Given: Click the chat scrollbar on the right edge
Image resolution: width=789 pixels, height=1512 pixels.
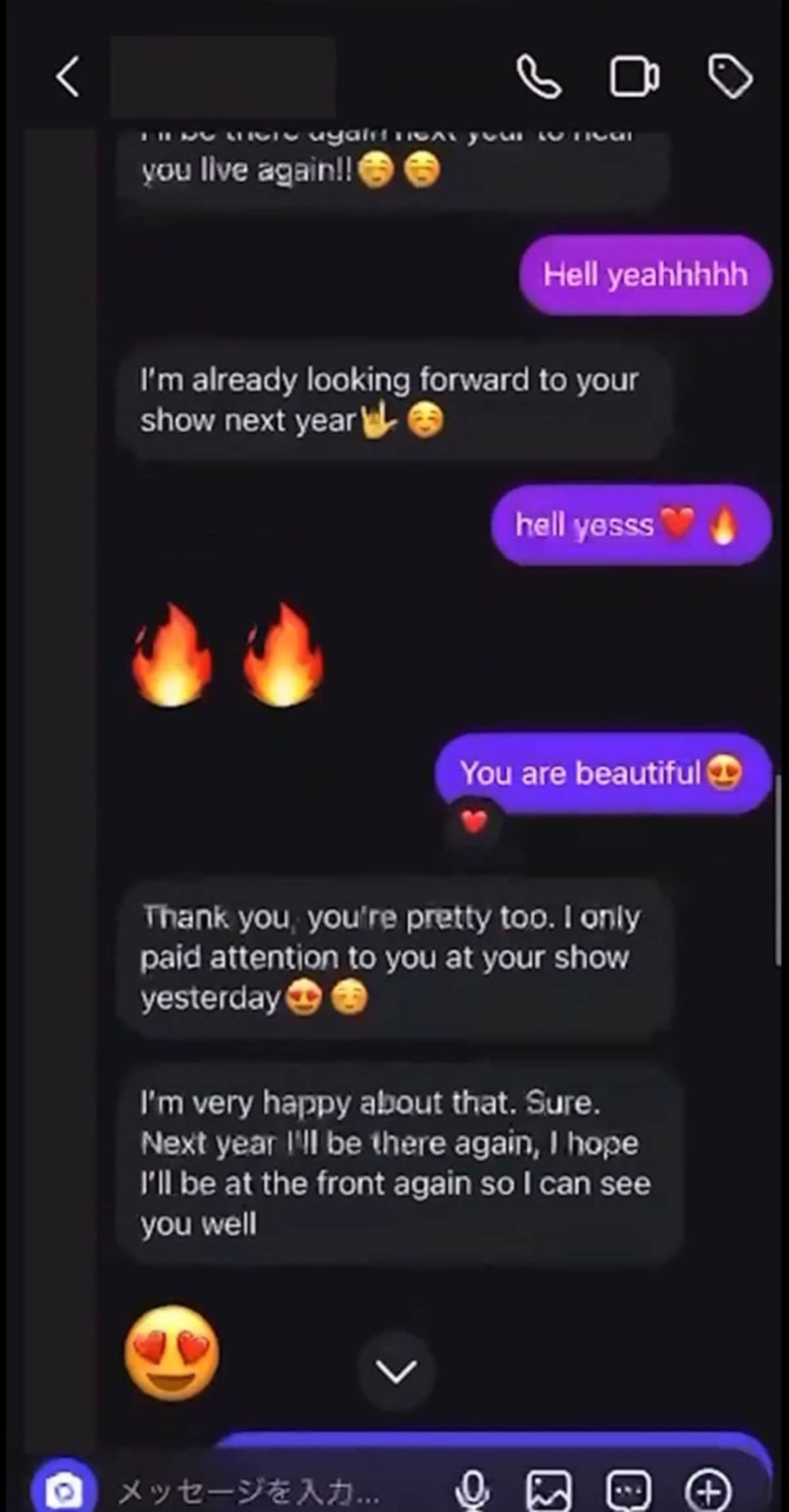Looking at the screenshot, I should click(x=778, y=871).
